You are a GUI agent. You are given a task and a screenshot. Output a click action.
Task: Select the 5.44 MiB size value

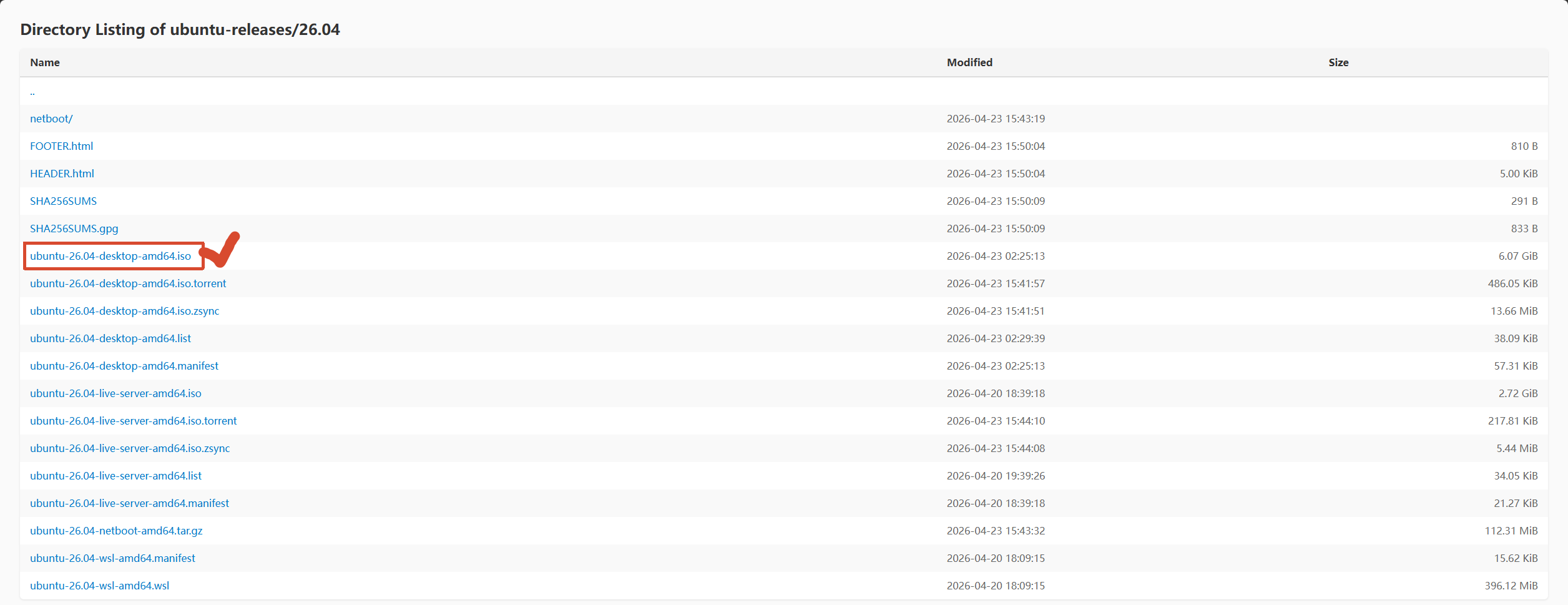1517,448
